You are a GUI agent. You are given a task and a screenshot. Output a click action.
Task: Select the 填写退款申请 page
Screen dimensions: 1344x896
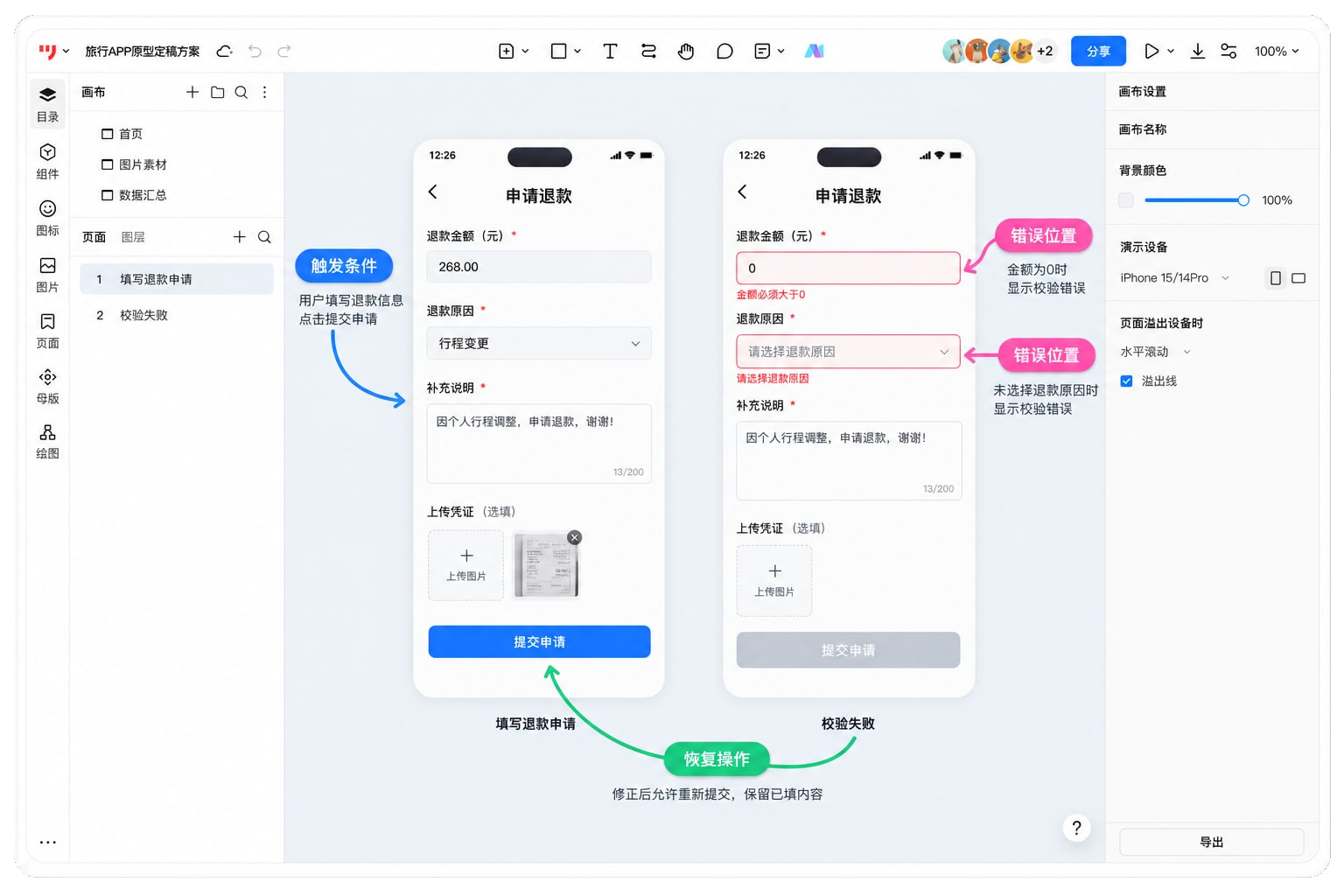177,279
